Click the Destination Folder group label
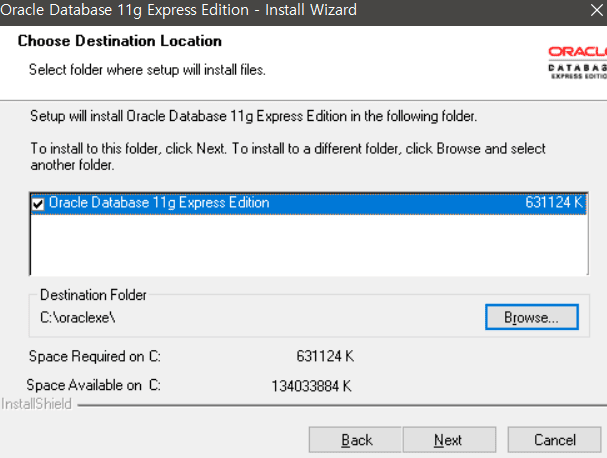Image resolution: width=607 pixels, height=458 pixels. point(93,295)
